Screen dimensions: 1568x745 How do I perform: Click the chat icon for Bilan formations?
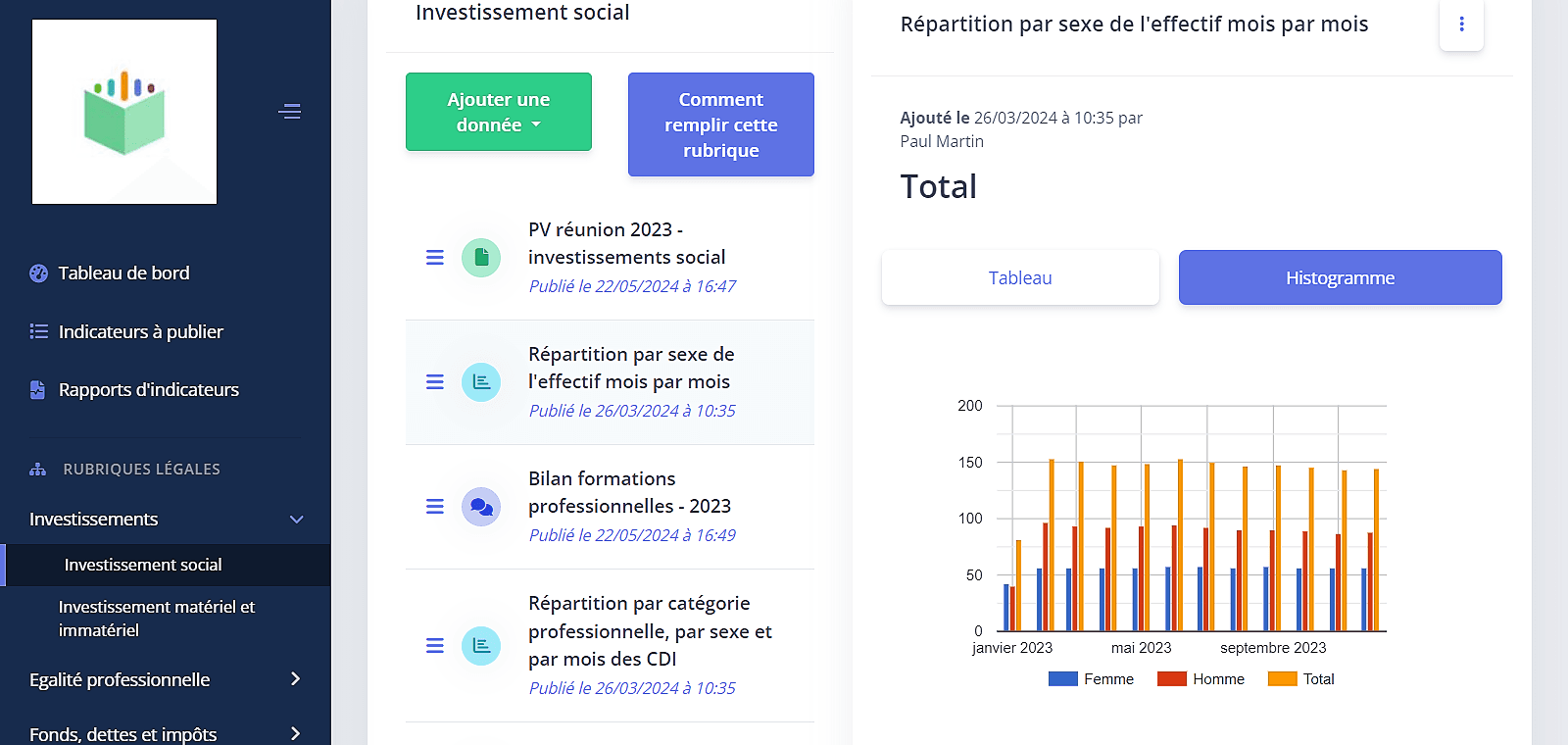click(x=481, y=507)
